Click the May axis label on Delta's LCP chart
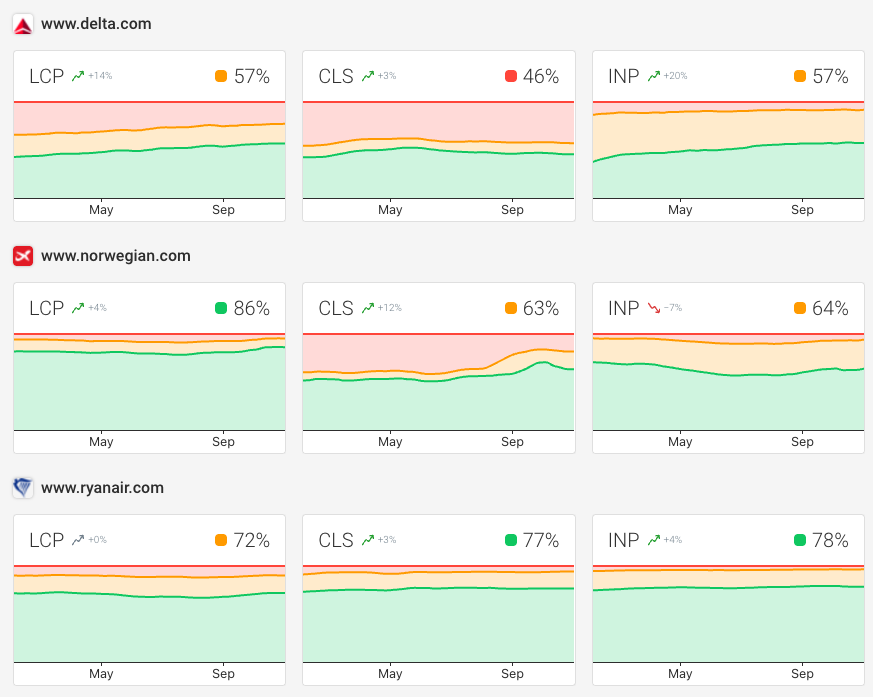Viewport: 873px width, 697px height. (101, 210)
